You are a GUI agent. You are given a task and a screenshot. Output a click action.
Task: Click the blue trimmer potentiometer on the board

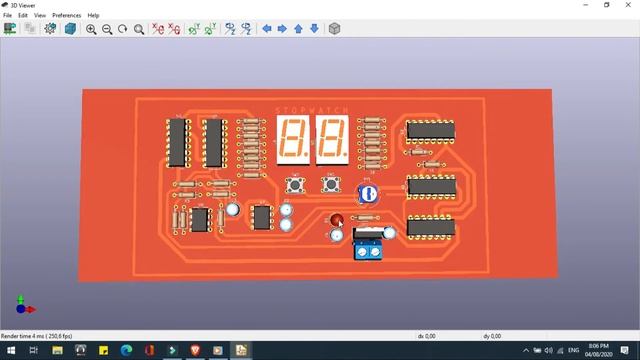coord(368,194)
